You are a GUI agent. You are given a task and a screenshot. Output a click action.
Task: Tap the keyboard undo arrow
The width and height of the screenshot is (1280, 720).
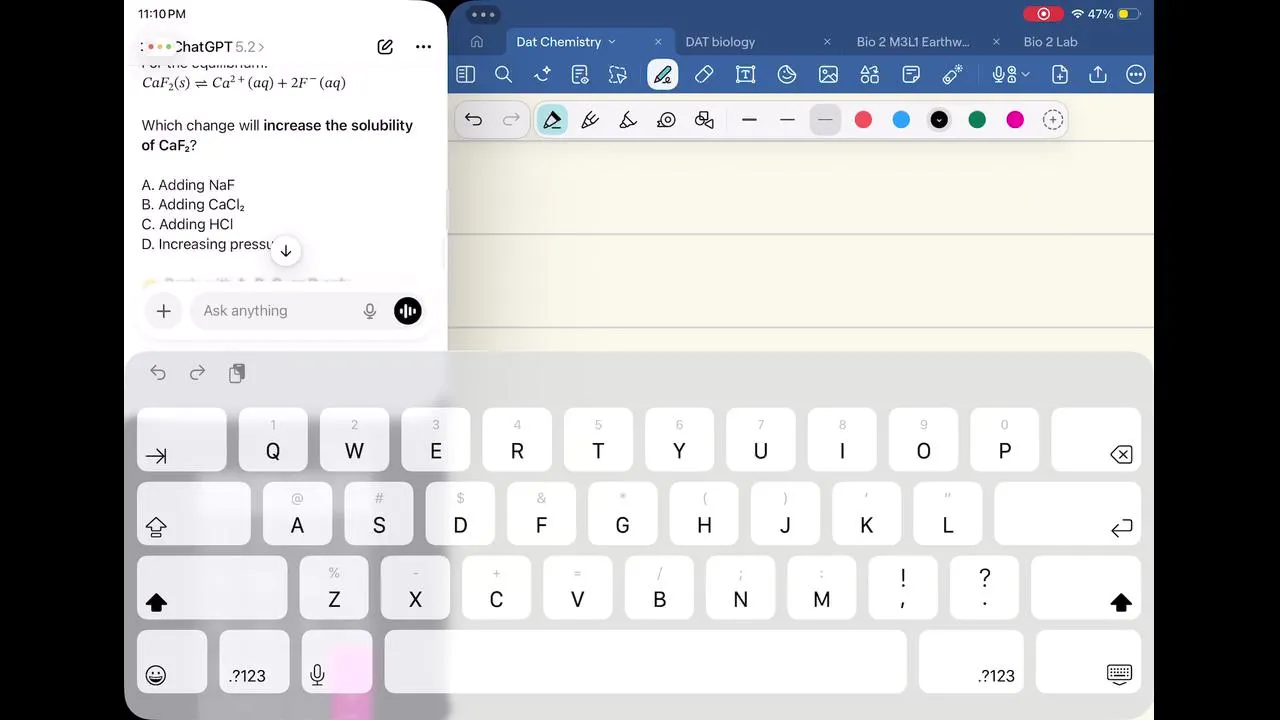[x=158, y=373]
